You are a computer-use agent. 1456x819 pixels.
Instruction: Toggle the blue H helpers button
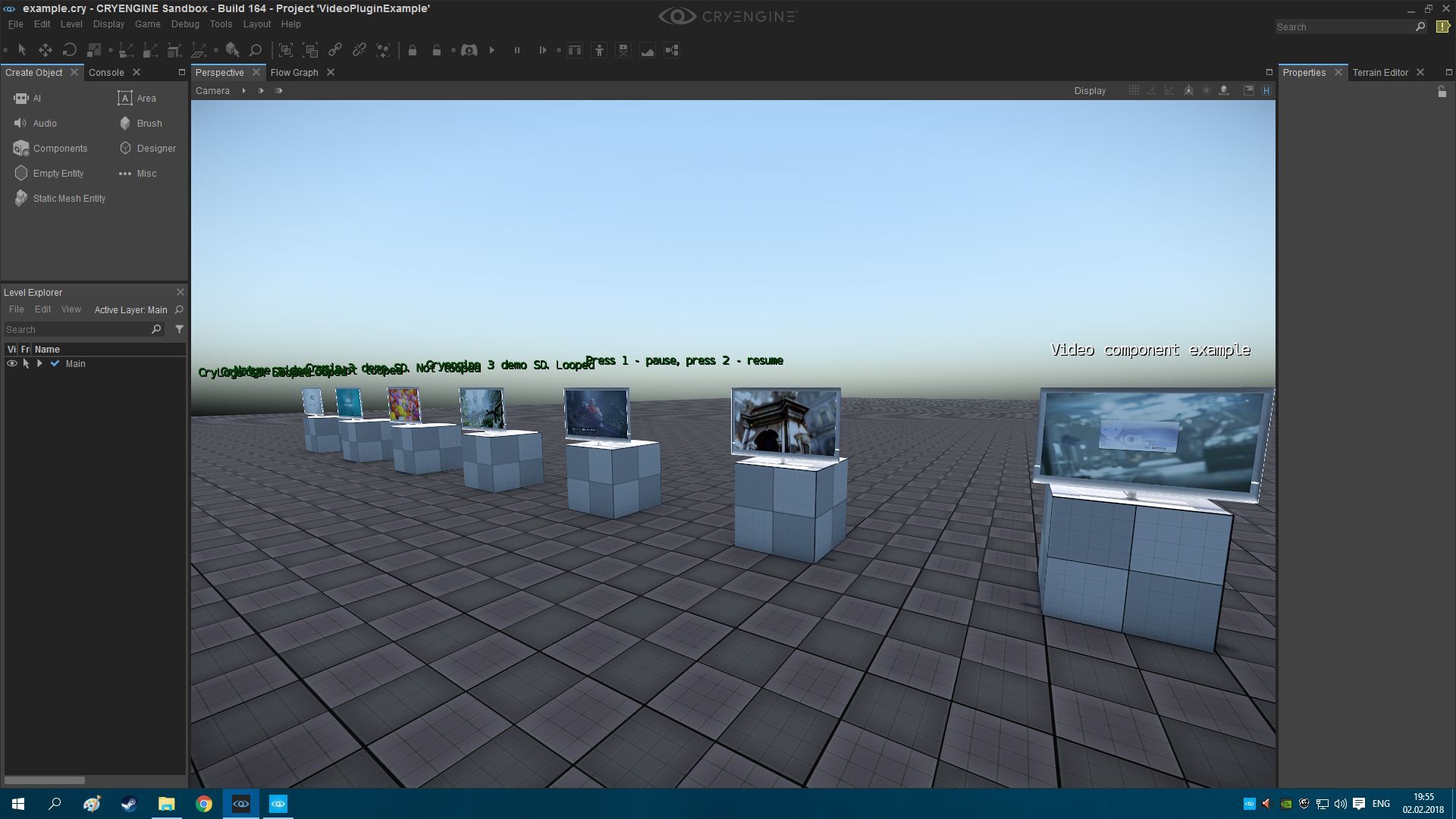[1266, 91]
